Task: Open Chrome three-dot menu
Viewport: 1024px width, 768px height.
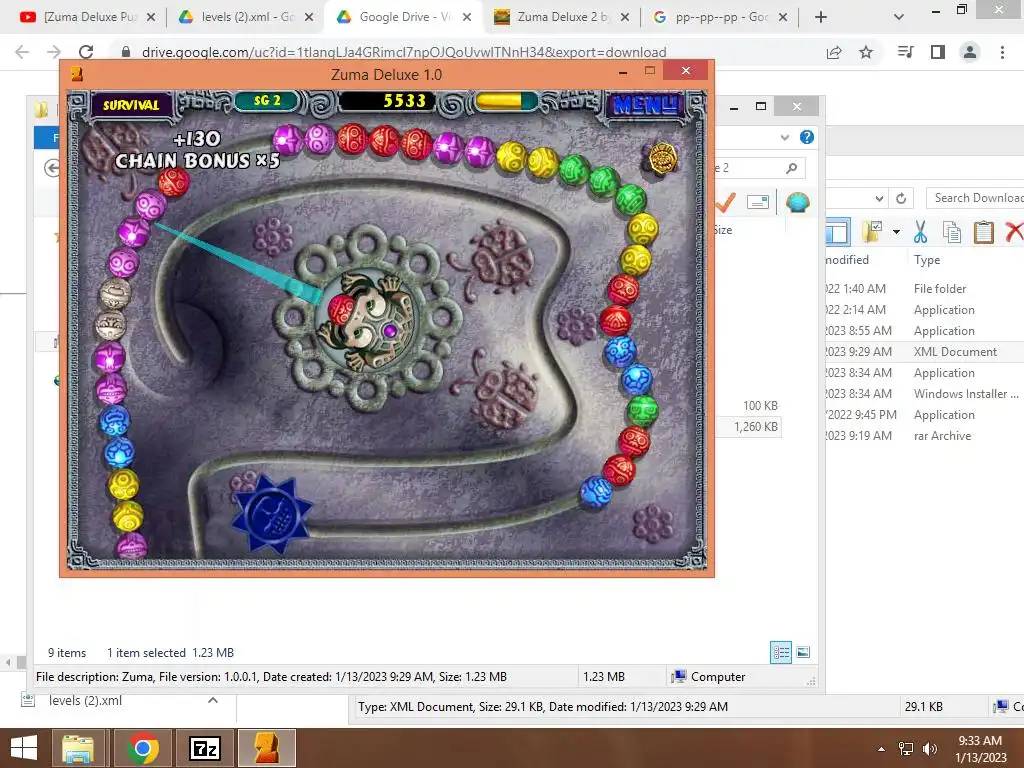Action: point(1002,52)
